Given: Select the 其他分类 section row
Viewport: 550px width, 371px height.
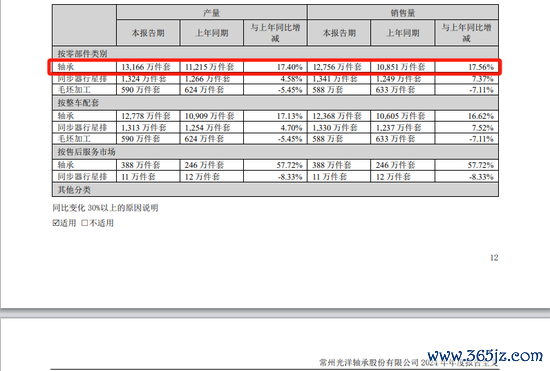Looking at the screenshot, I should click(275, 190).
